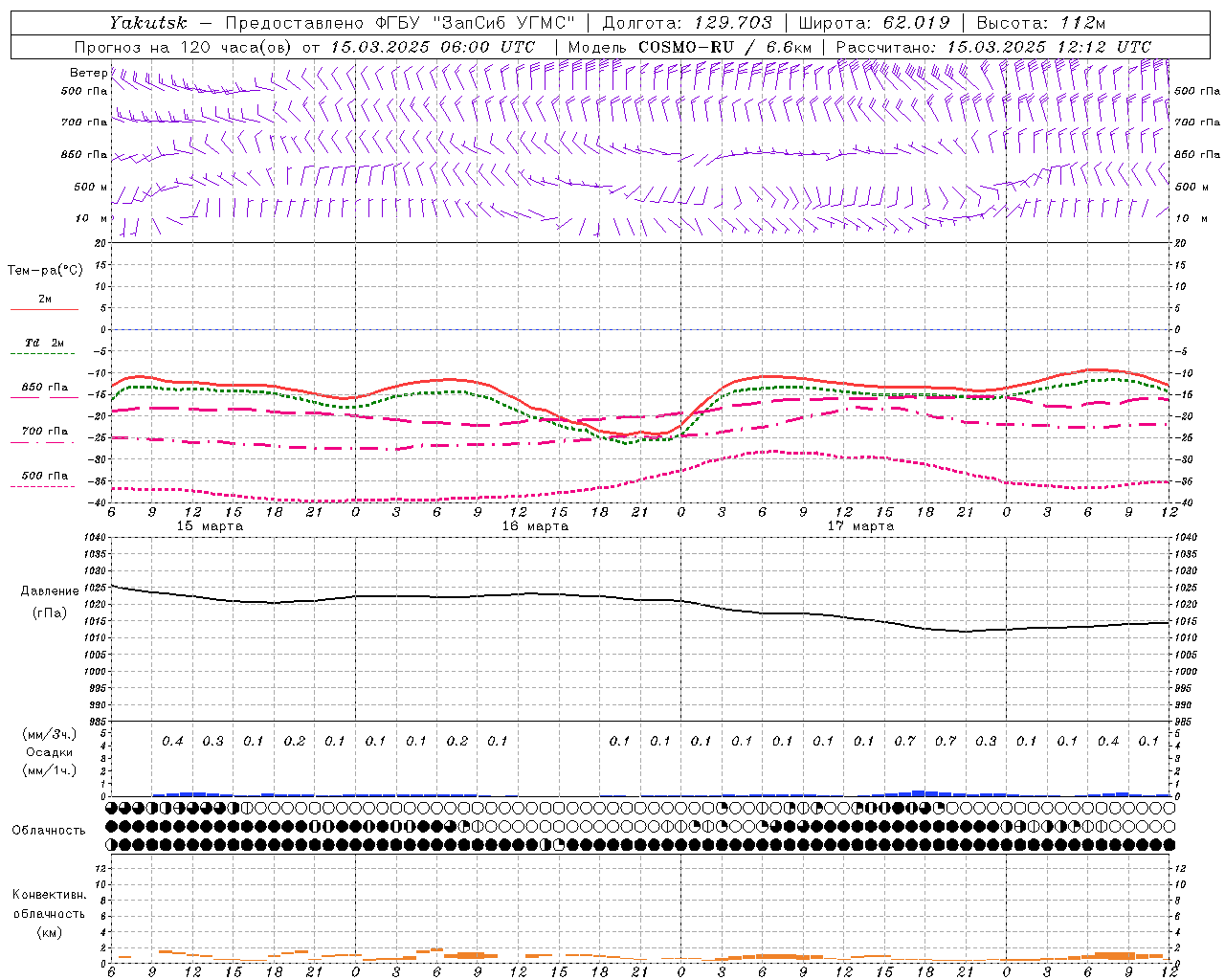
Task: Click the Осадки precipitation label
Action: pyautogui.click(x=50, y=752)
